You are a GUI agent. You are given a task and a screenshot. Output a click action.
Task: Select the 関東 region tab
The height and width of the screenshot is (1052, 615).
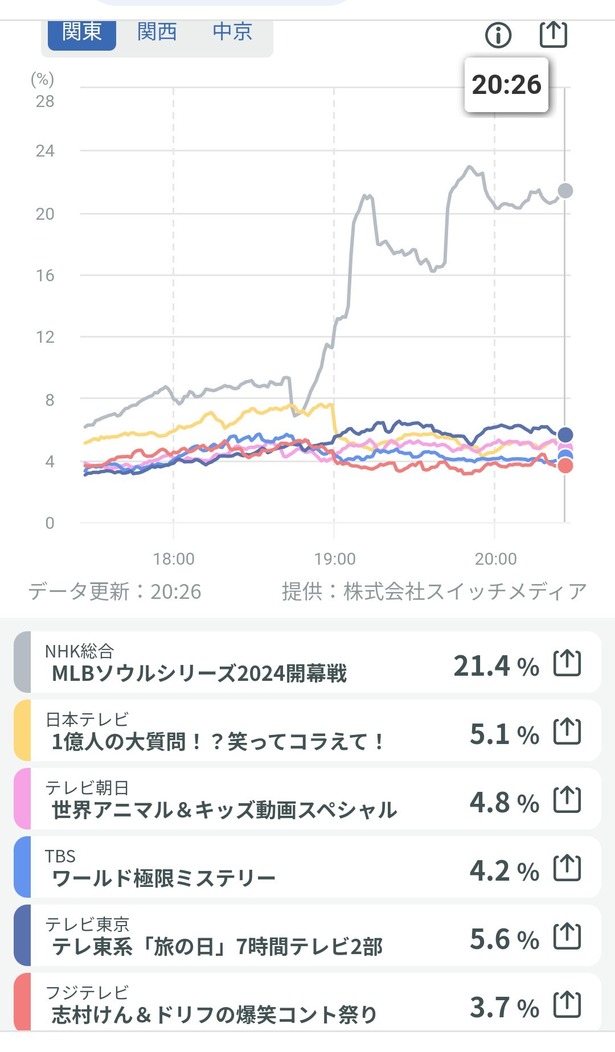tap(82, 32)
